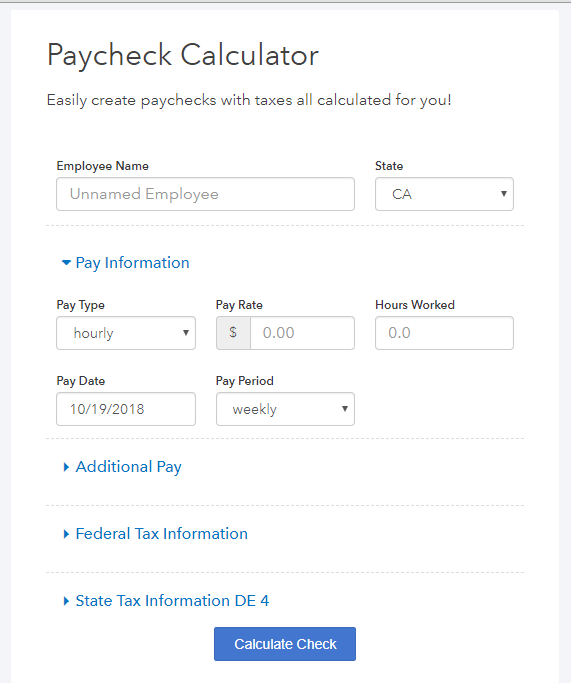Click the dollar sign icon beside Pay Rate

(x=233, y=333)
